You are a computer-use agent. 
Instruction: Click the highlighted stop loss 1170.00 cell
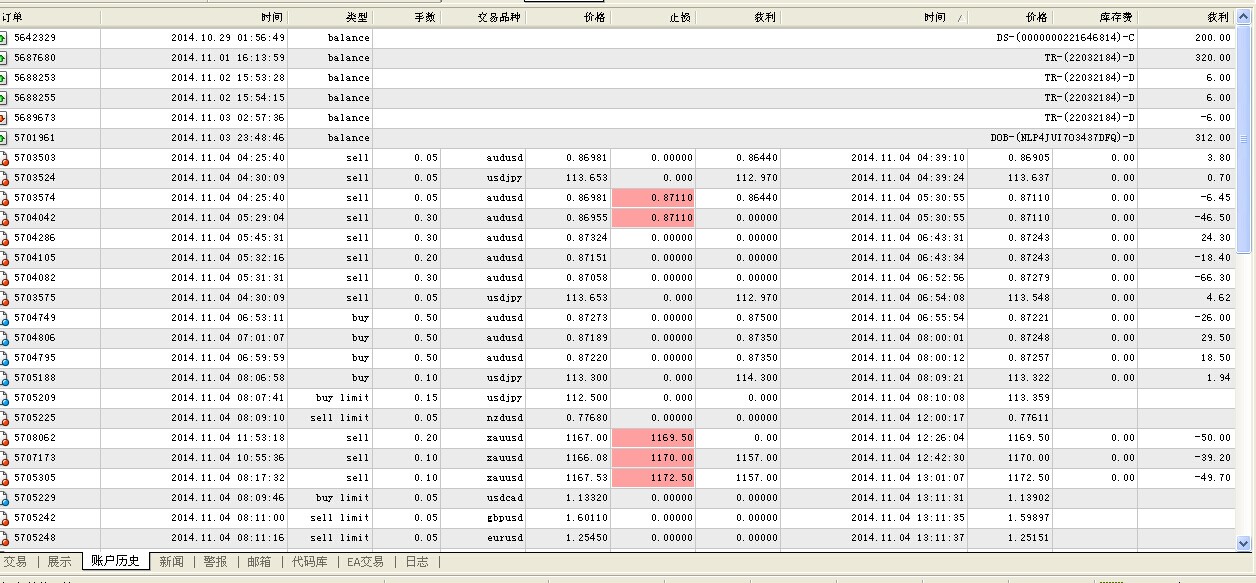point(653,458)
